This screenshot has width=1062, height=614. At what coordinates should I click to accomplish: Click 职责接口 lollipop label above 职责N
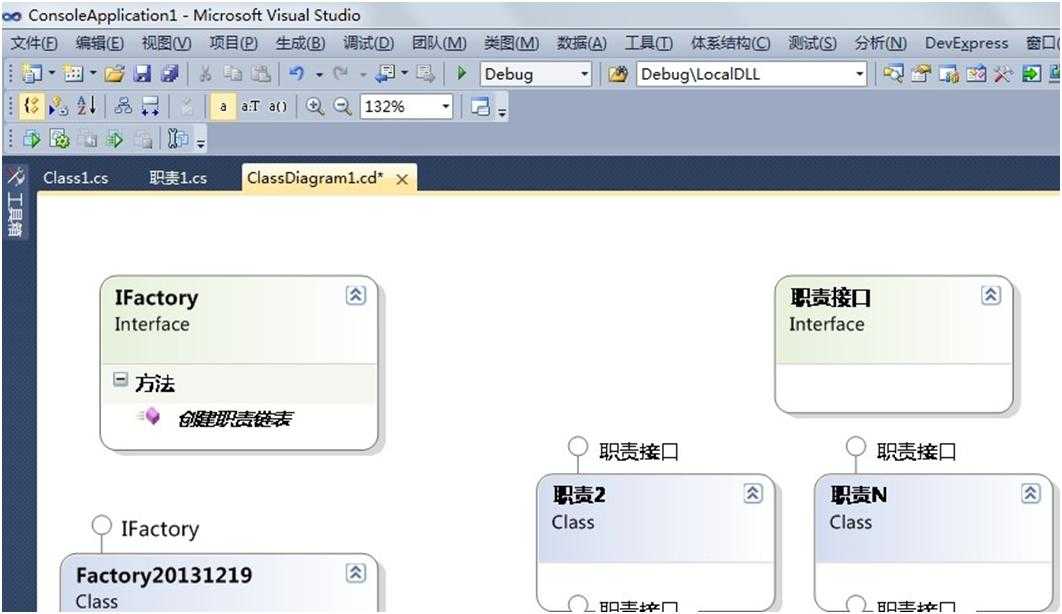[x=916, y=451]
